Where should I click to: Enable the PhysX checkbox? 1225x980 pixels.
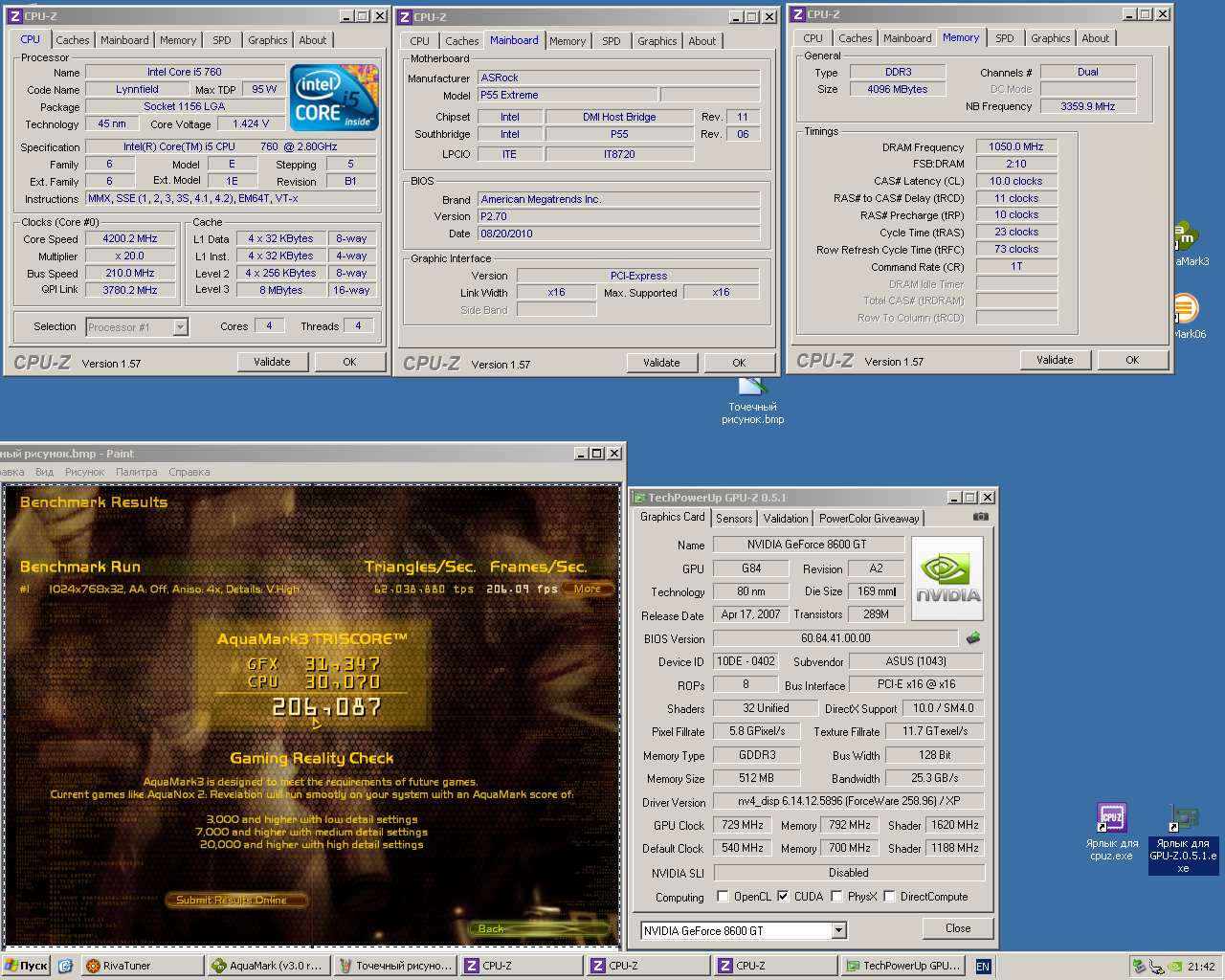(x=836, y=897)
